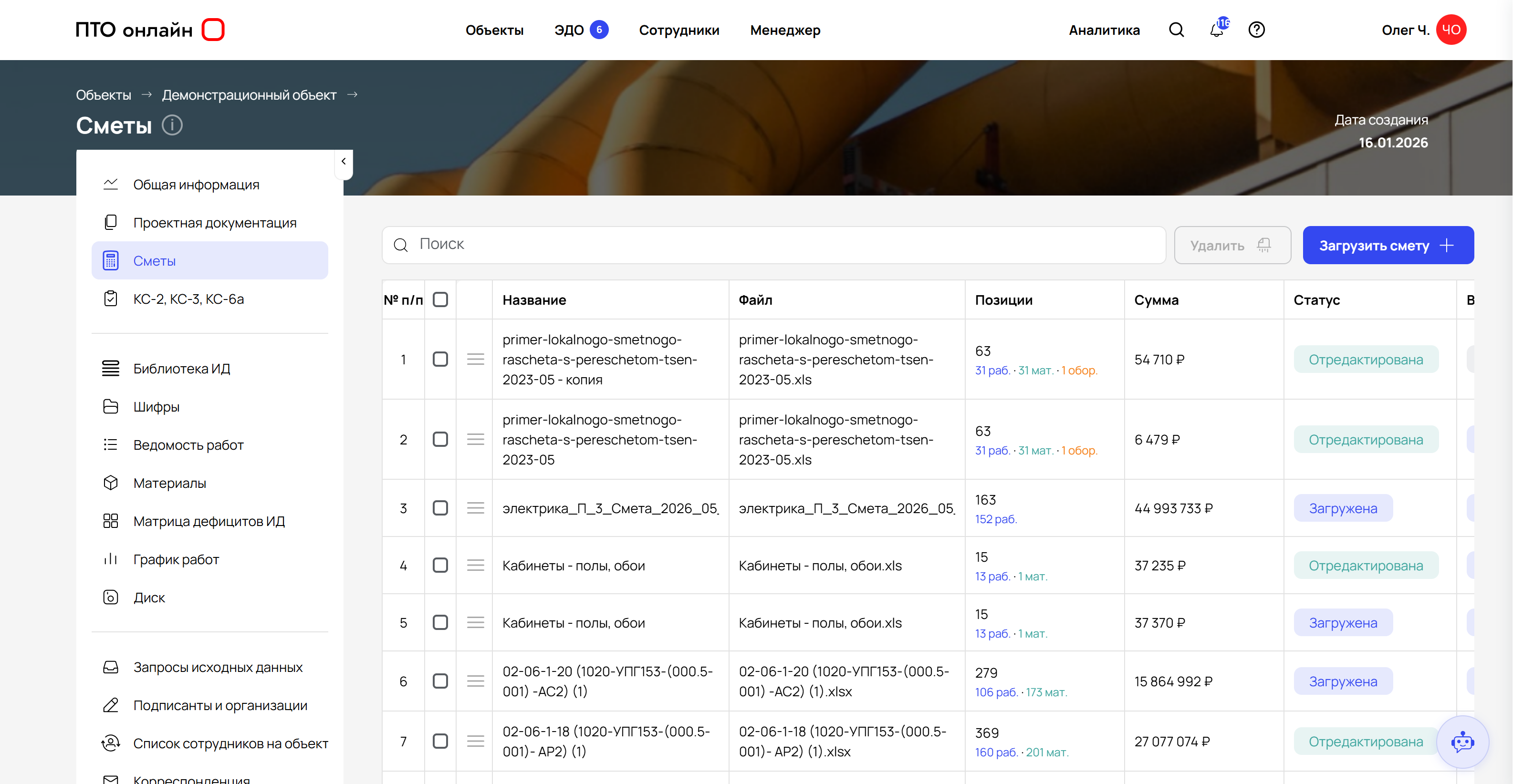Select checkbox of электрика row 3
The width and height of the screenshot is (1513, 784).
pyautogui.click(x=440, y=507)
